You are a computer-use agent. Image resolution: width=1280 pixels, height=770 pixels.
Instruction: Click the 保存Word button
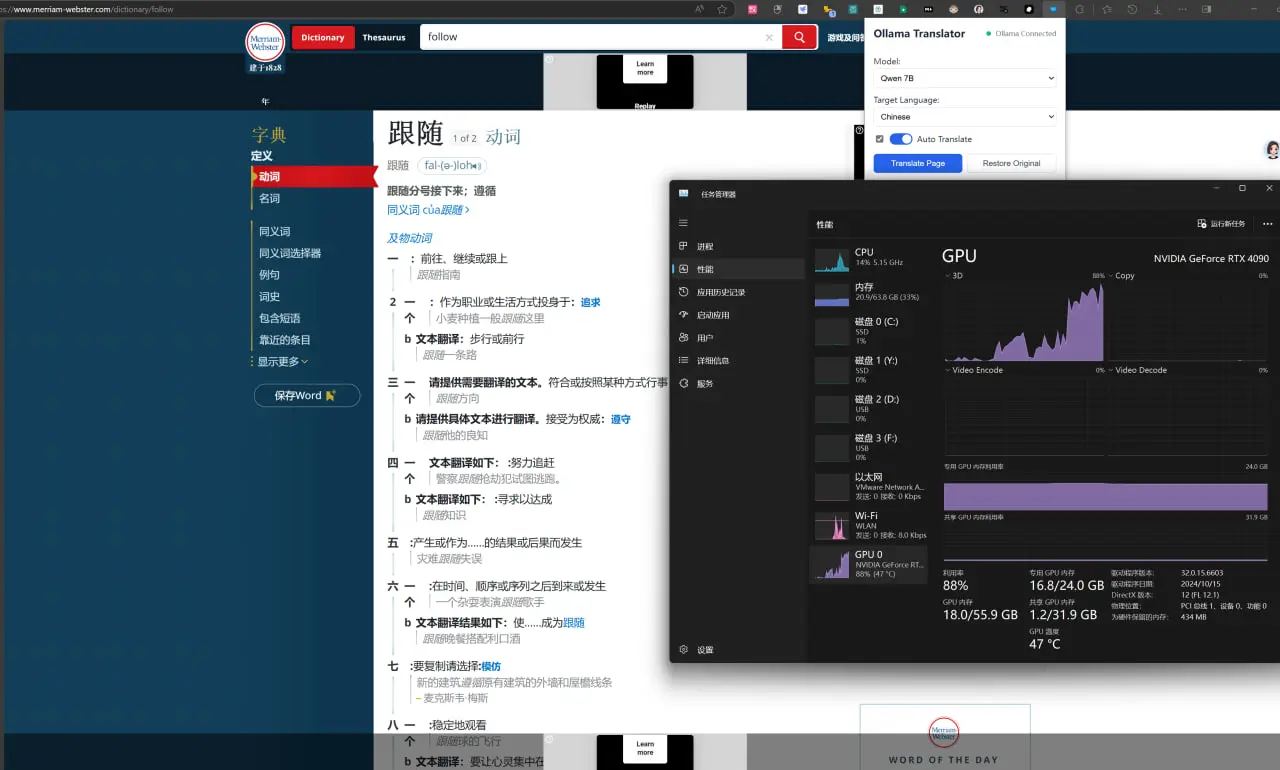pos(307,395)
